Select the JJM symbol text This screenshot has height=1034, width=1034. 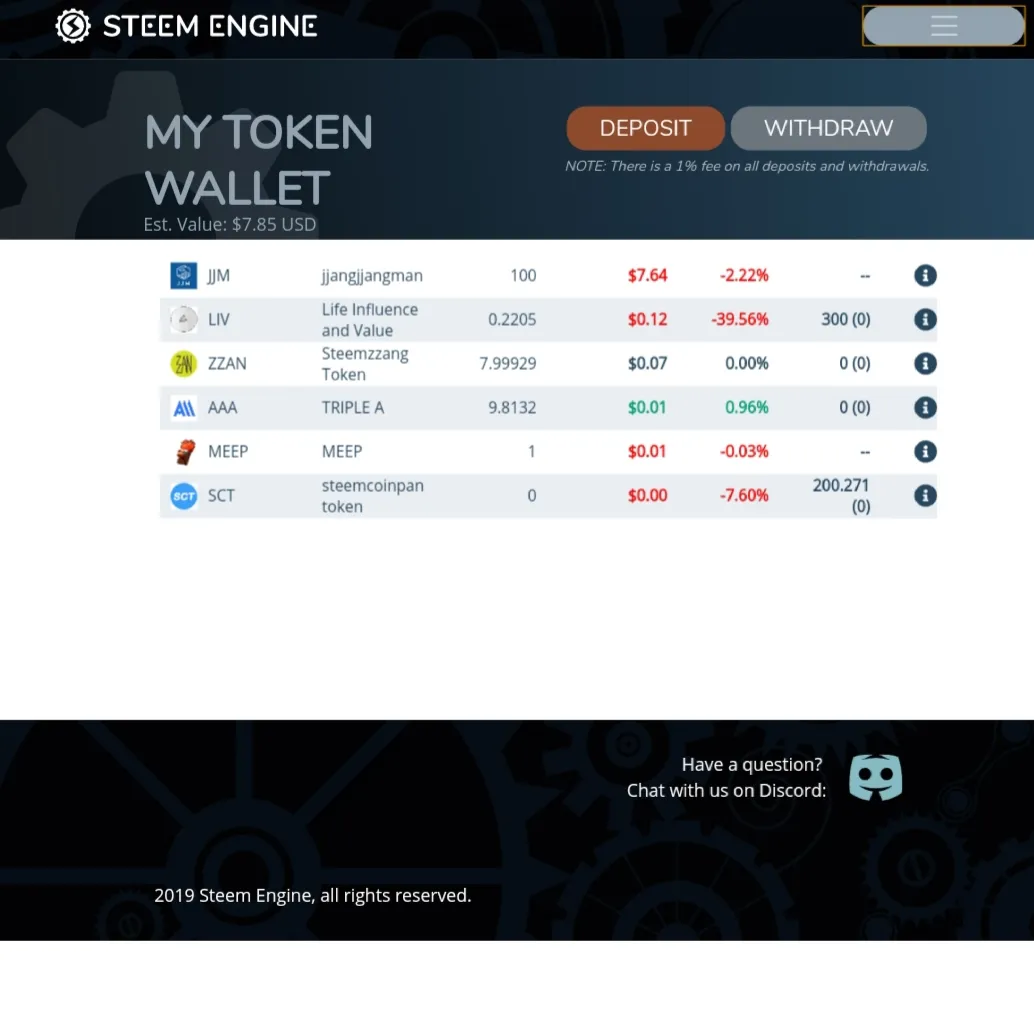[x=218, y=275]
